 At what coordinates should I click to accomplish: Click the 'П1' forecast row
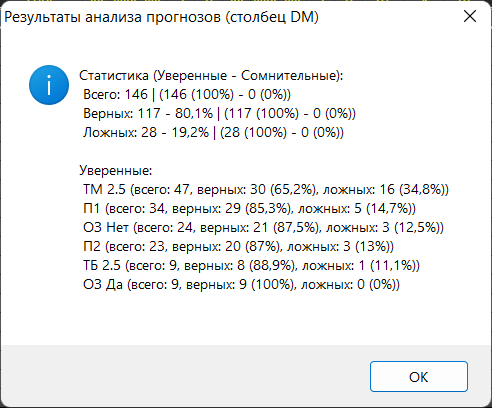tap(249, 209)
